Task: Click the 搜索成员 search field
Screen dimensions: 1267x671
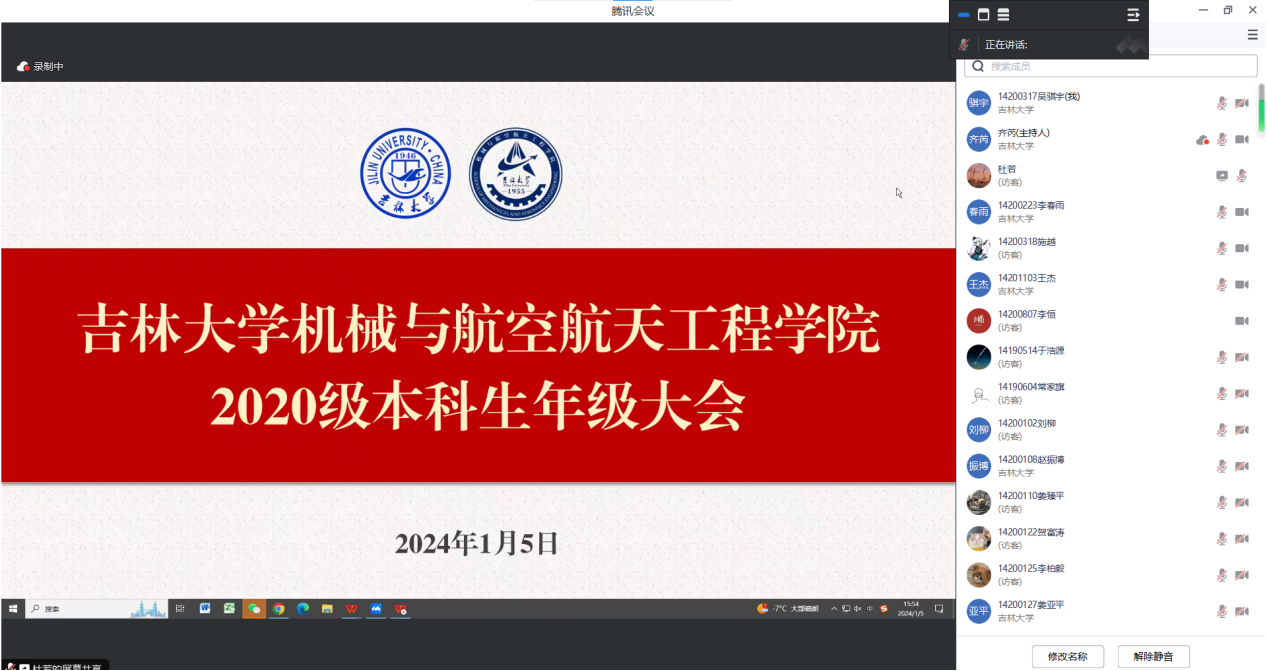Action: [x=1110, y=66]
